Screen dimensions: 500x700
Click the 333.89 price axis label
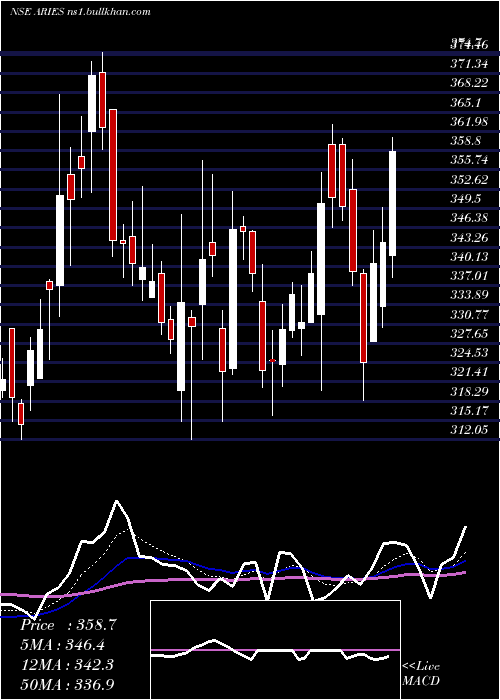tap(469, 295)
